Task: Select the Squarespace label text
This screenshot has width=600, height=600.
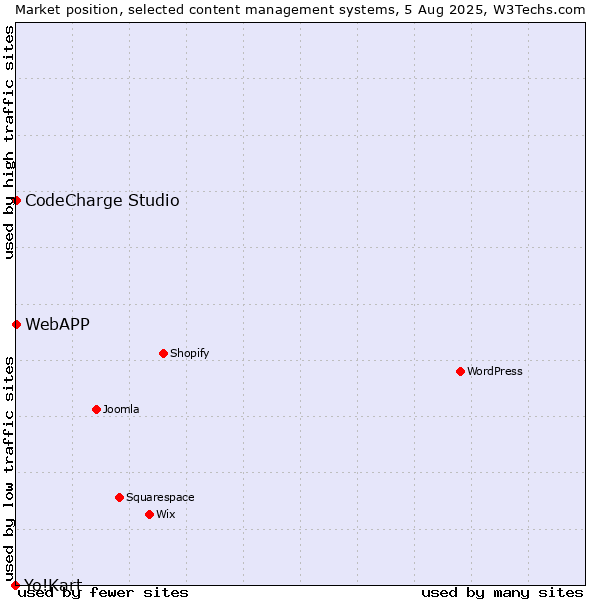Action: pyautogui.click(x=160, y=497)
